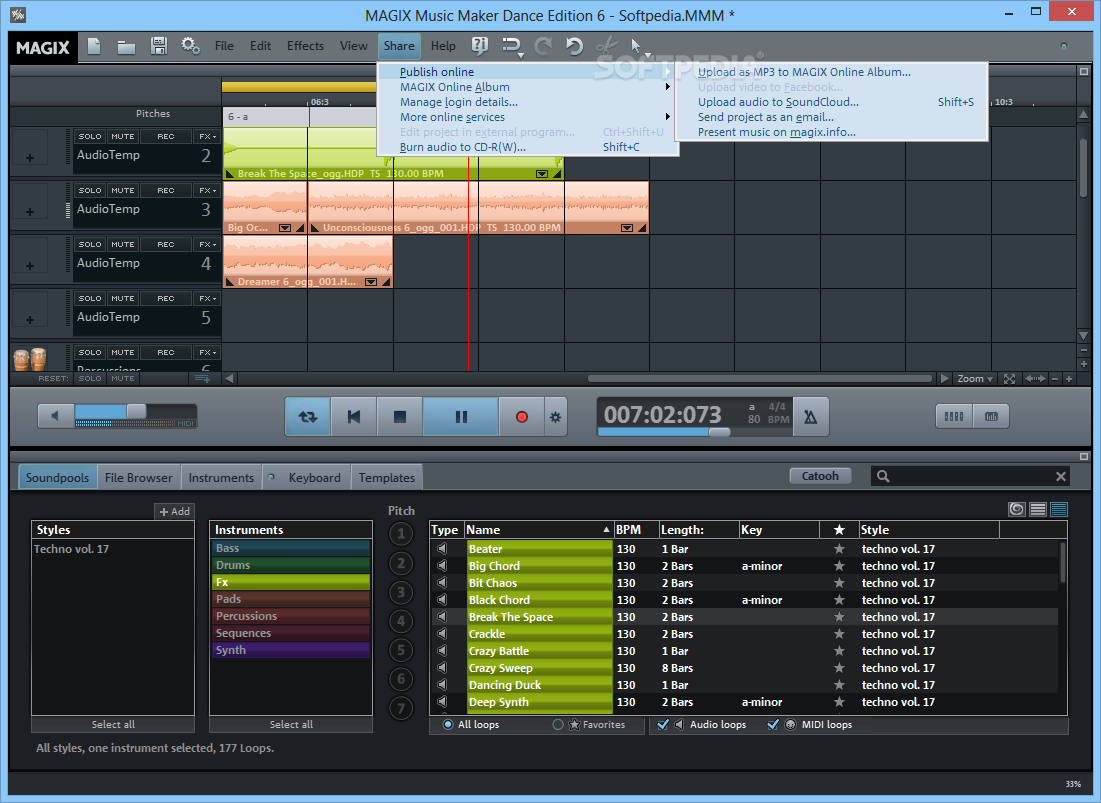Screen dimensions: 1101x803
Task: Solo the AudioTemp 5 track
Action: (x=90, y=298)
